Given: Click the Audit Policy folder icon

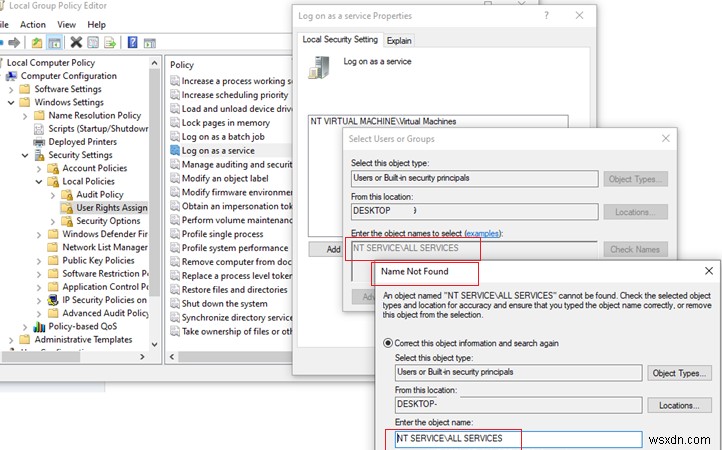Looking at the screenshot, I should coord(67,194).
